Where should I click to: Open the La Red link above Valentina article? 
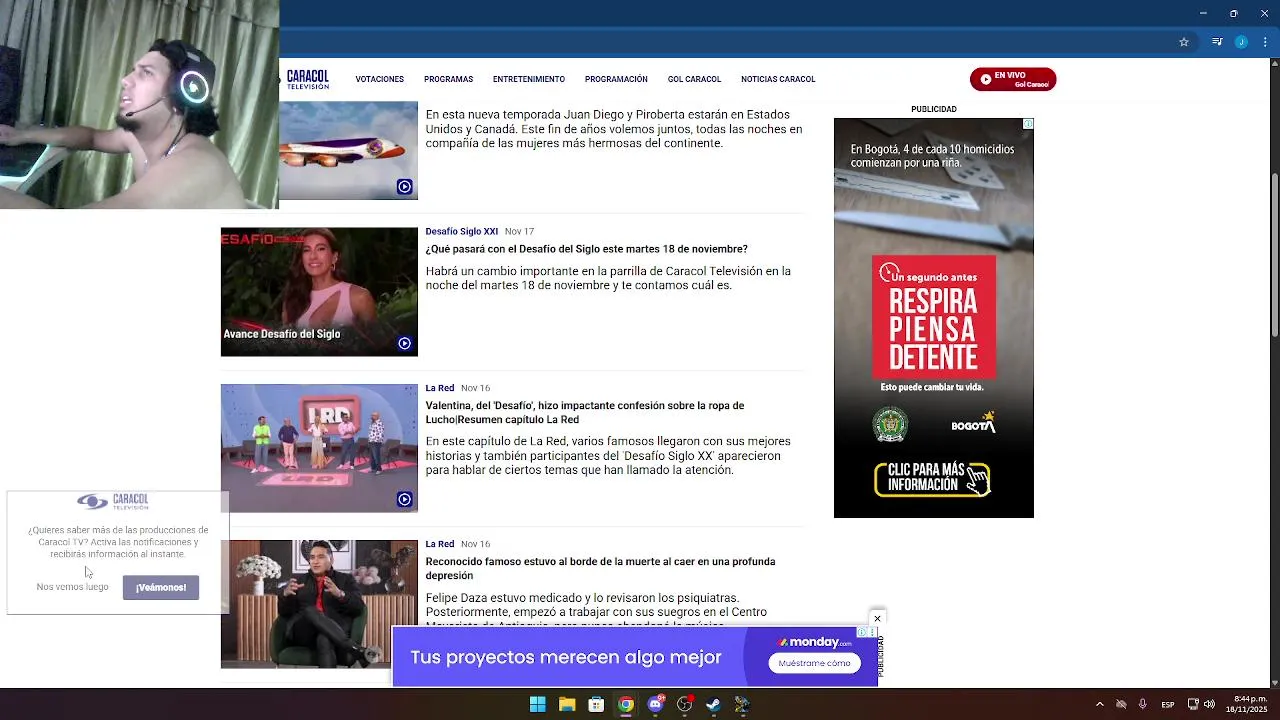(440, 388)
